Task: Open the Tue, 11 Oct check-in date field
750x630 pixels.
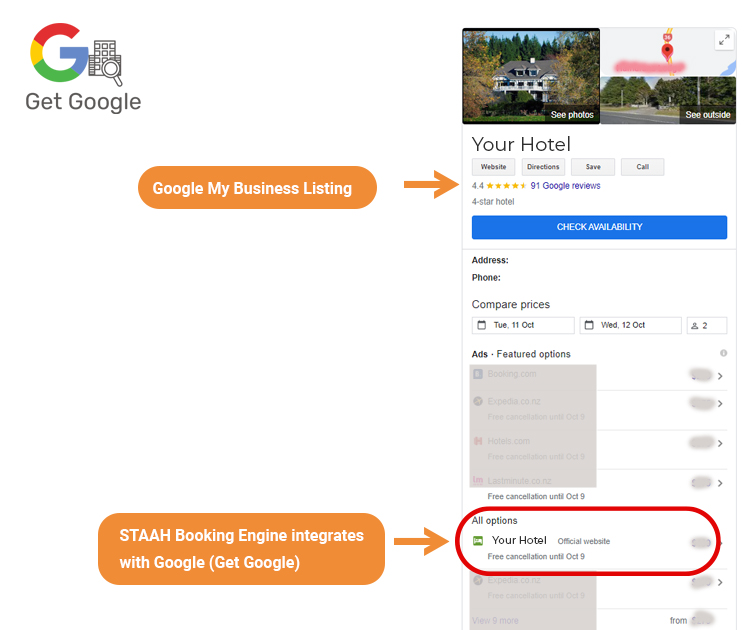Action: click(523, 325)
